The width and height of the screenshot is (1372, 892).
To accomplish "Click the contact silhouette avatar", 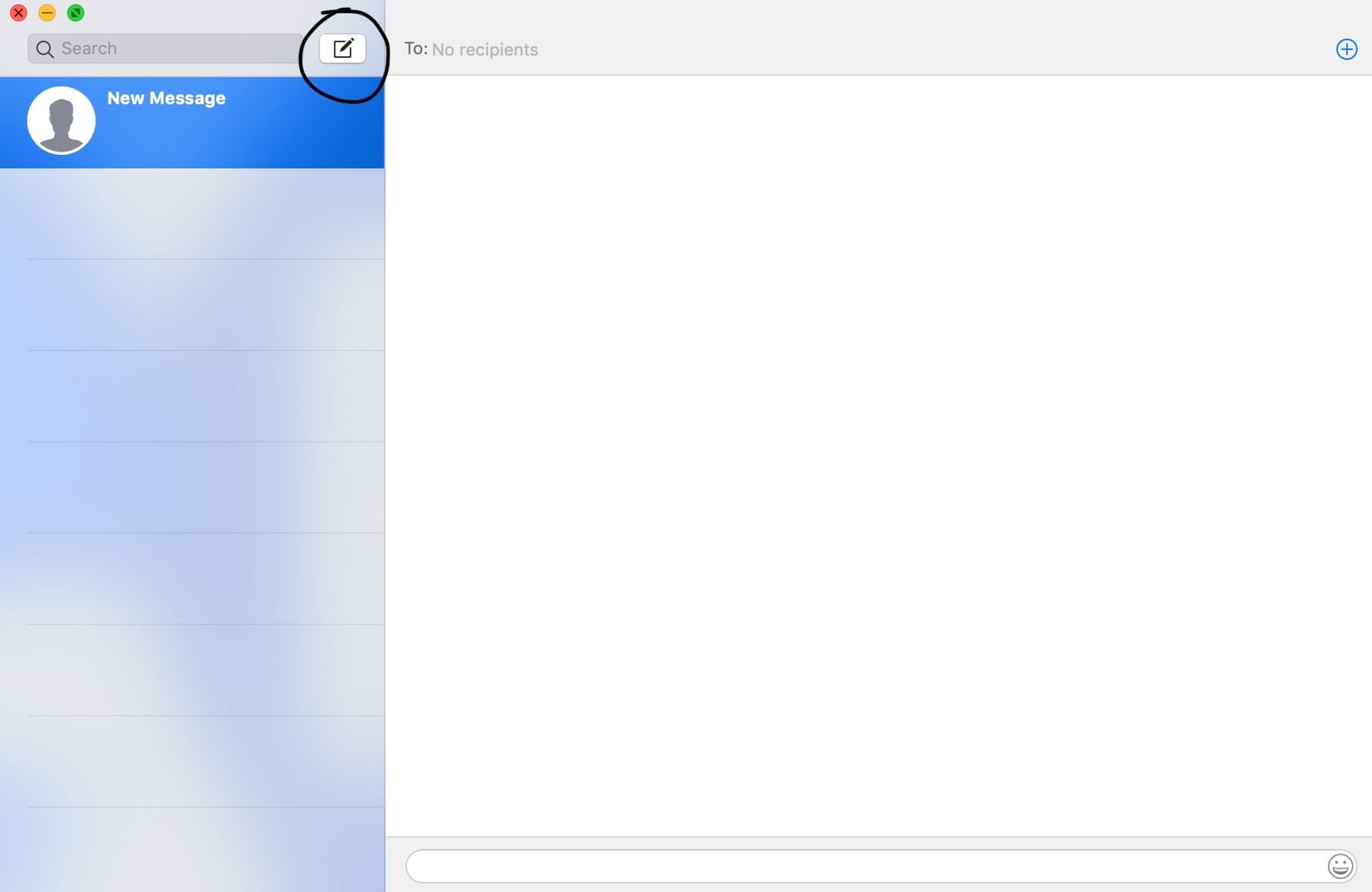I will click(x=61, y=120).
